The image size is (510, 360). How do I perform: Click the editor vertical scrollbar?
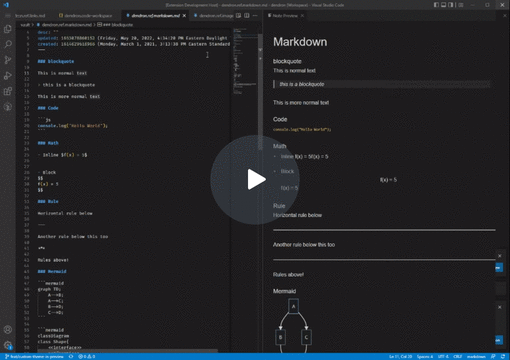tap(260, 92)
